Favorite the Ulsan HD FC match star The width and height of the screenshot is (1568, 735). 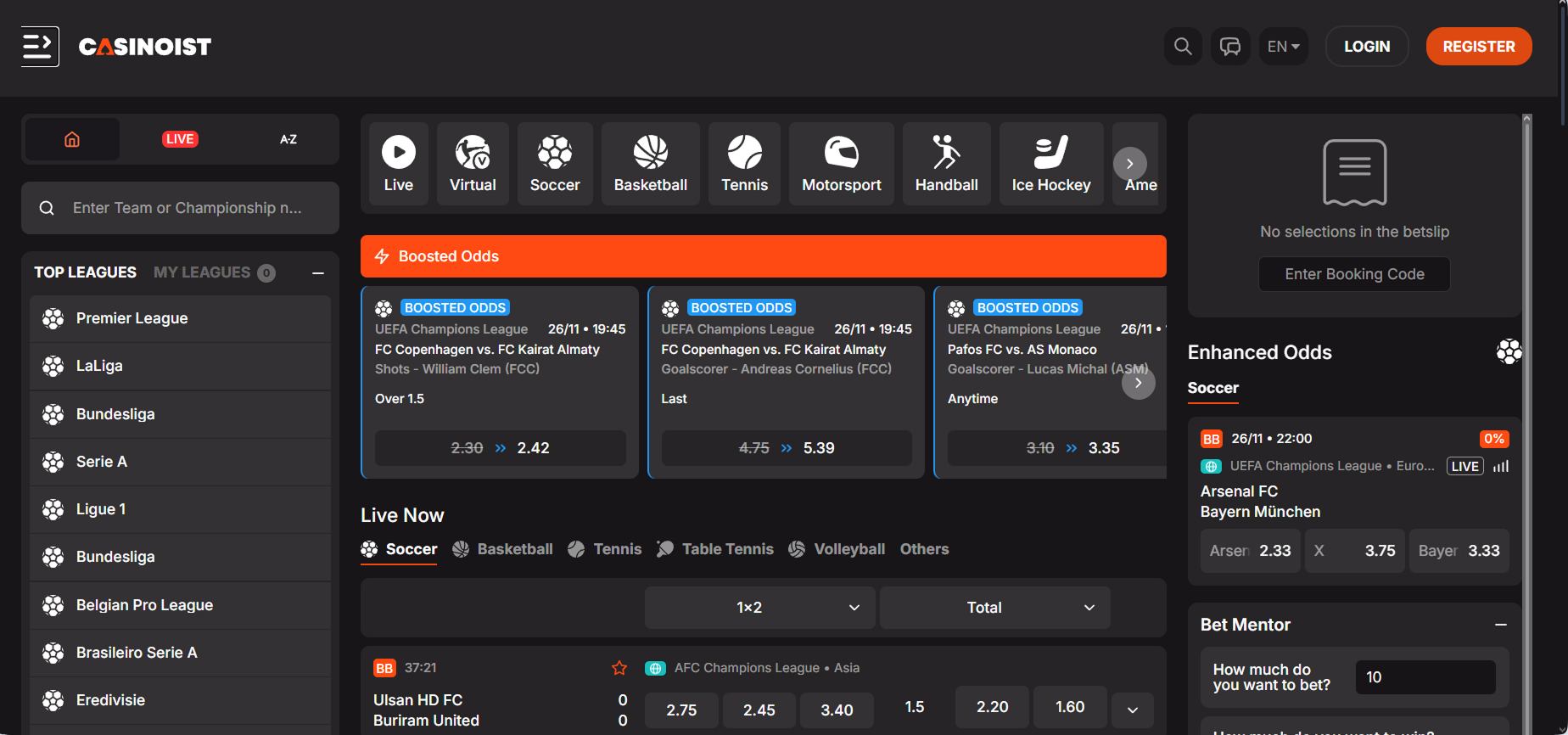pos(619,668)
